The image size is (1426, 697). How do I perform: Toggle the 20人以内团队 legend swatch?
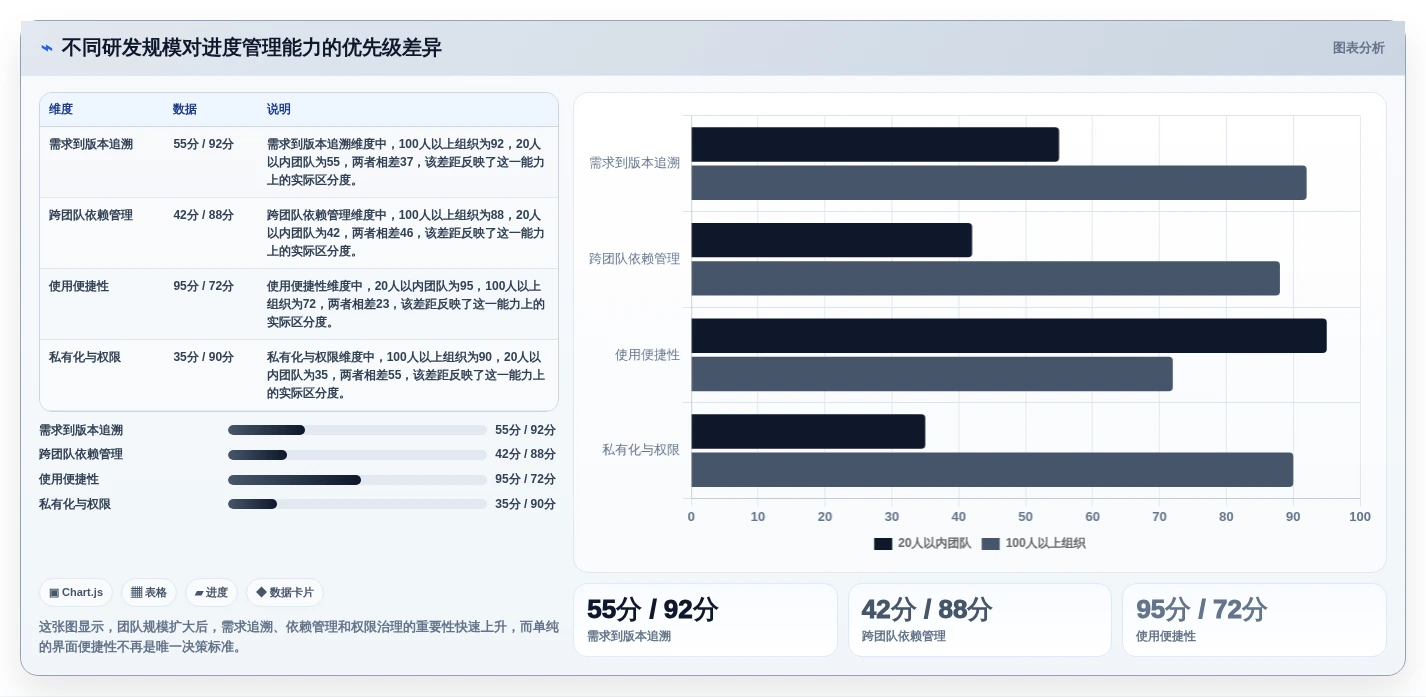tap(883, 544)
